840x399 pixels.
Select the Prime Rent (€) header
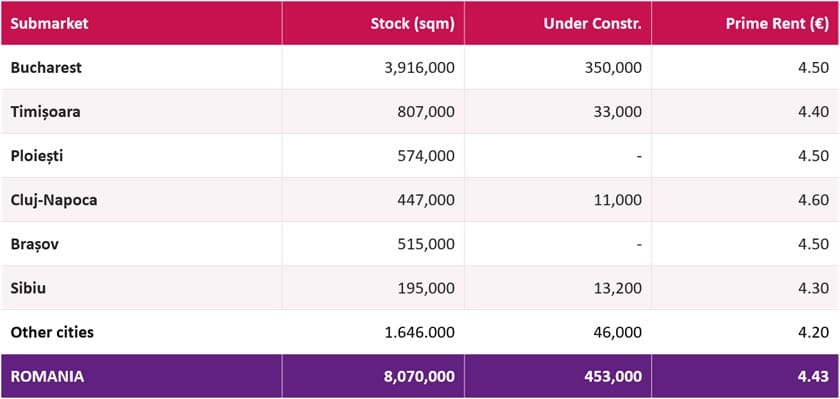pyautogui.click(x=778, y=24)
